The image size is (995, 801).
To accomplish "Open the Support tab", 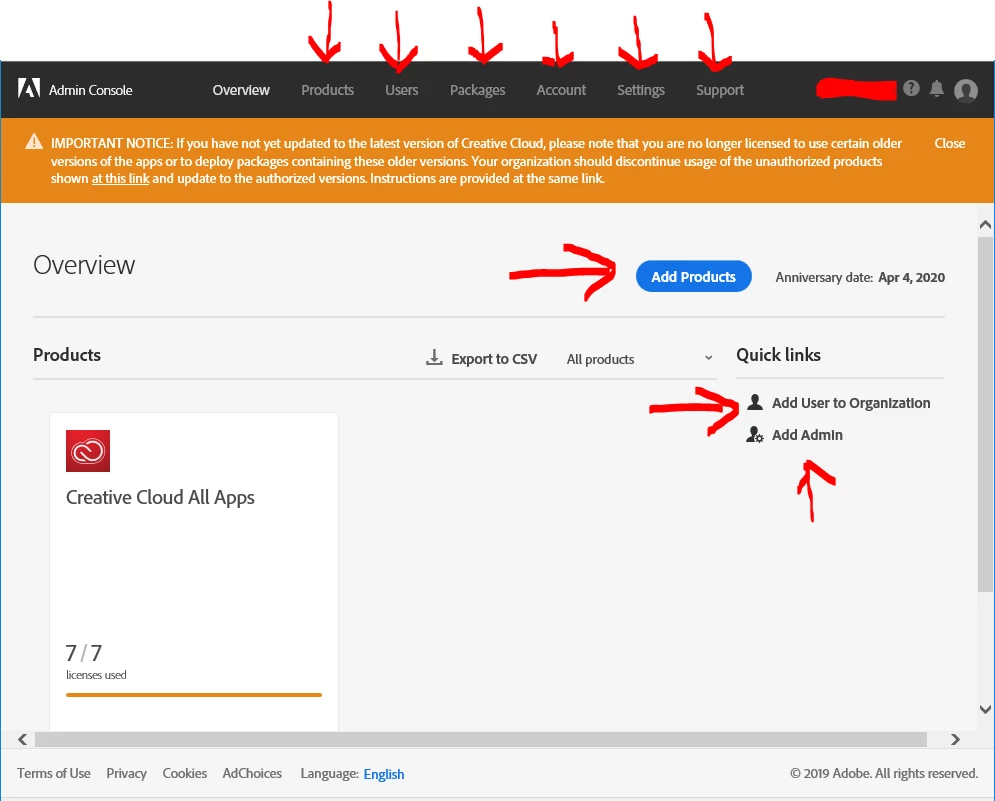I will tap(720, 90).
